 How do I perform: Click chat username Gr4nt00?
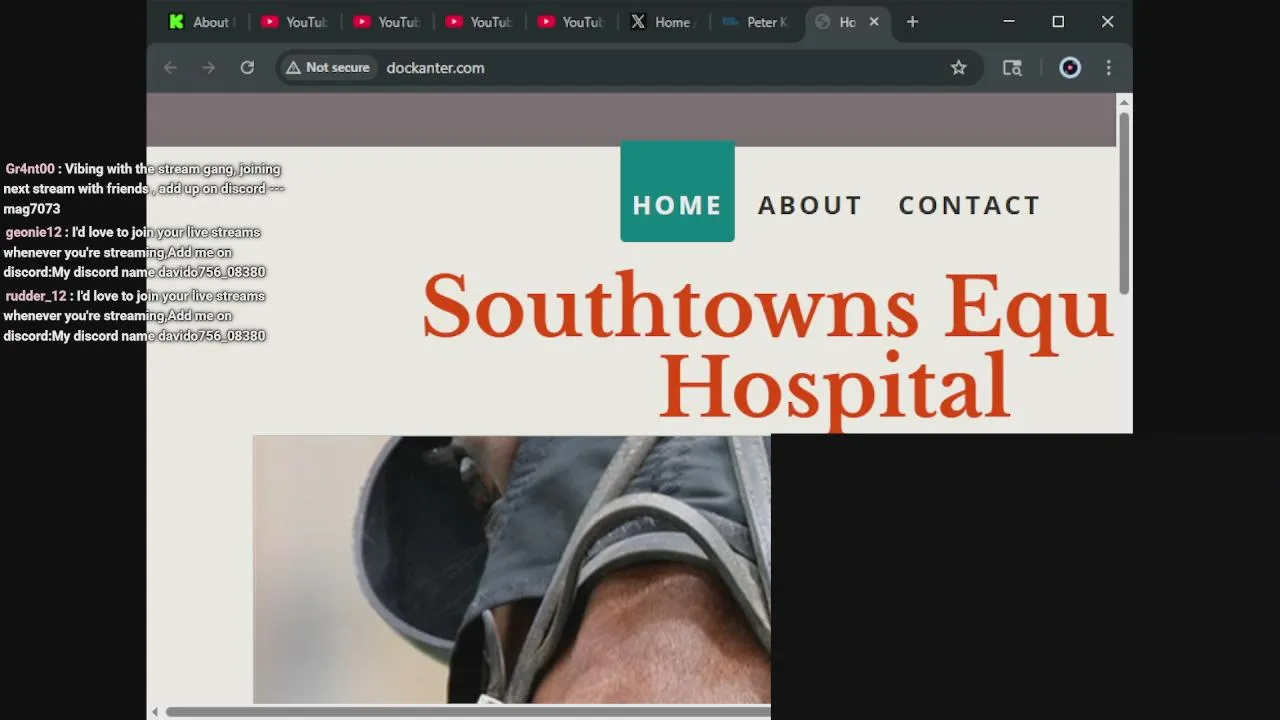coord(30,169)
